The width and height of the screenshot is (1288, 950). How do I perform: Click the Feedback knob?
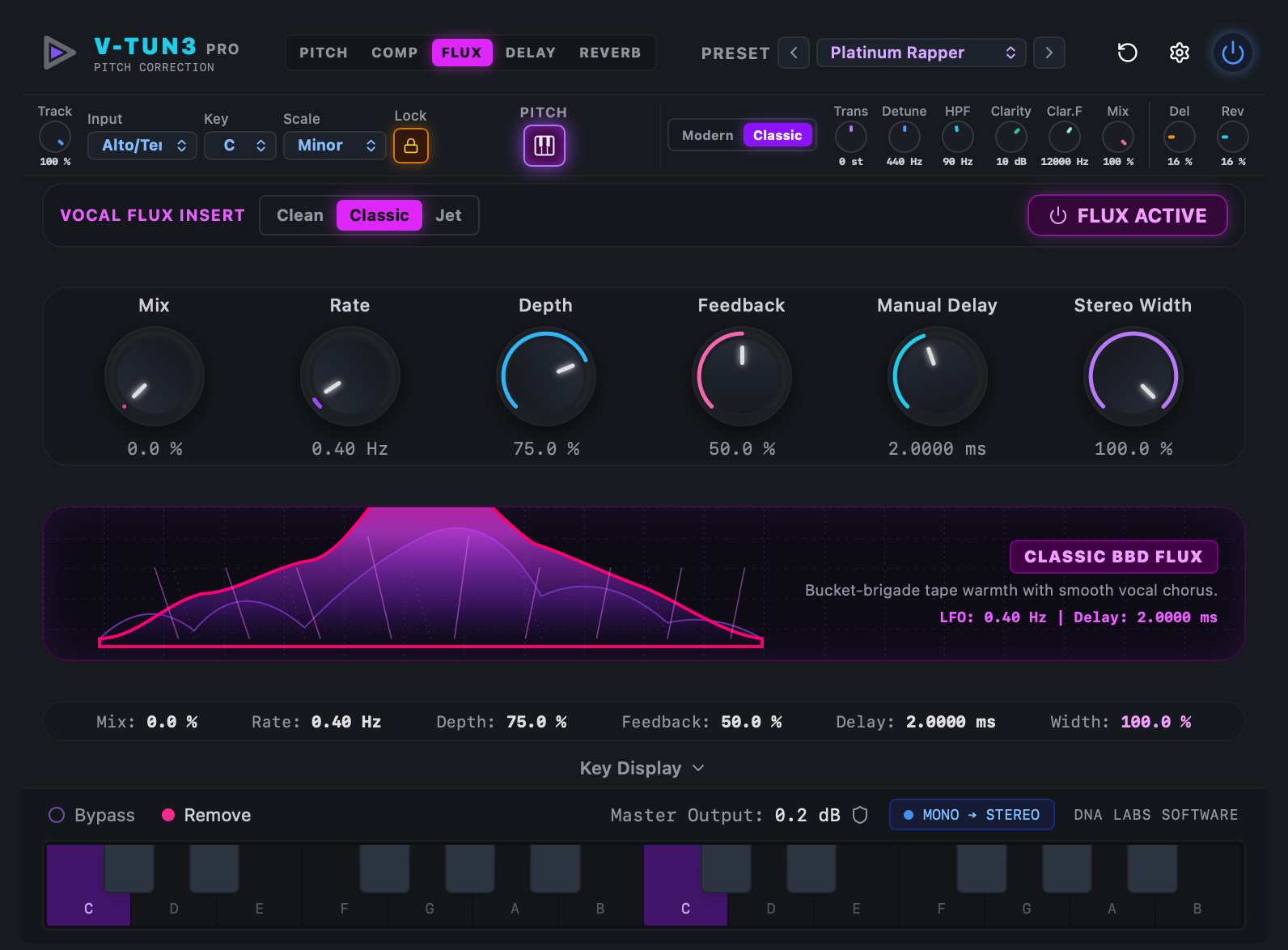(742, 376)
